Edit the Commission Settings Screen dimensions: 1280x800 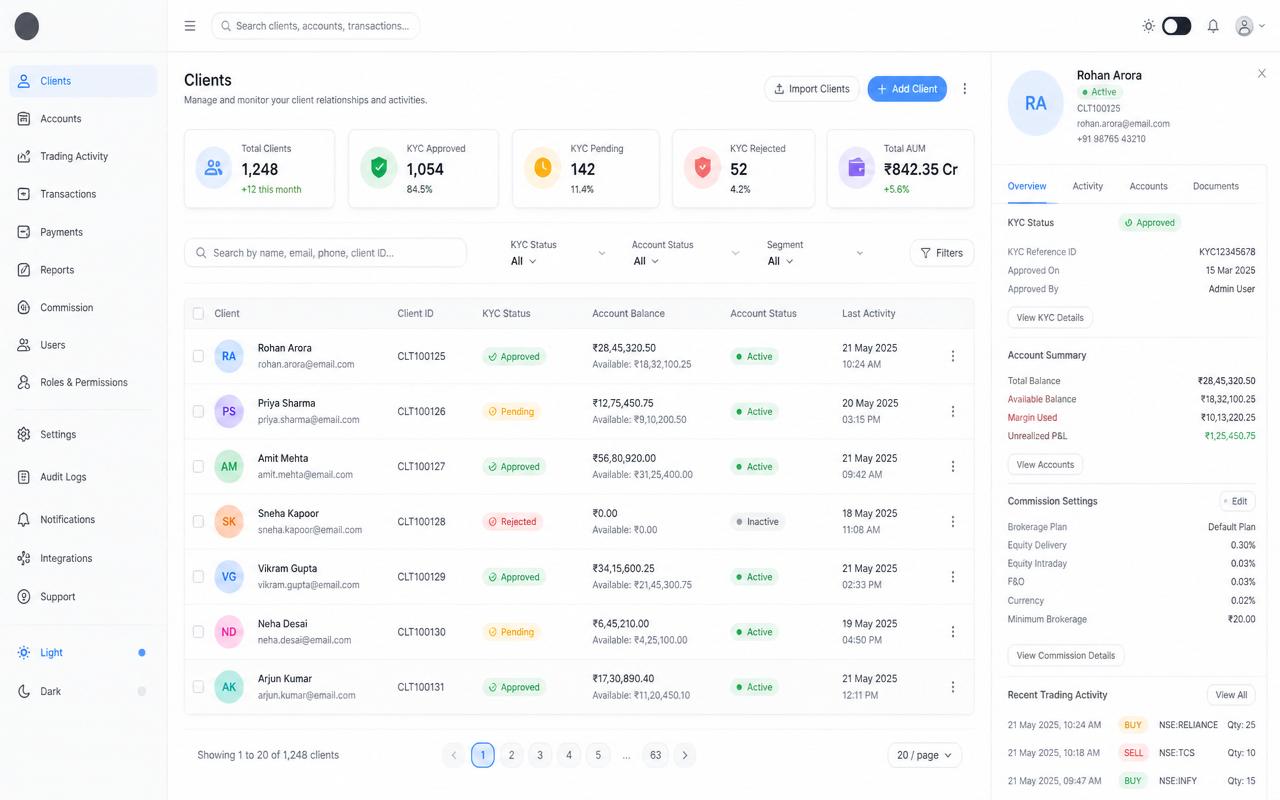point(1237,501)
